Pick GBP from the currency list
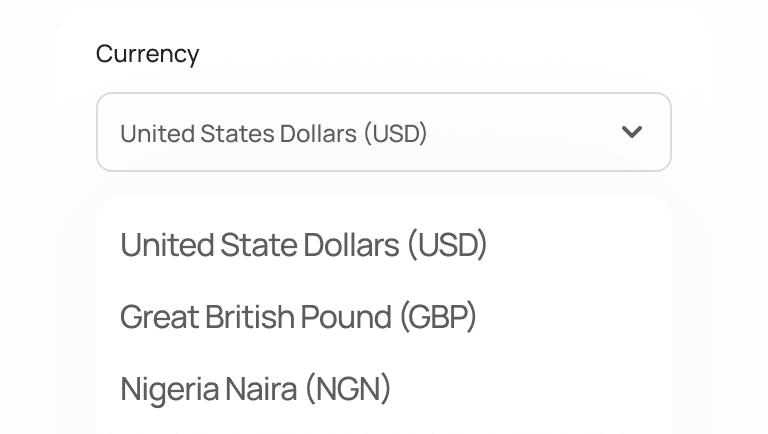 298,317
